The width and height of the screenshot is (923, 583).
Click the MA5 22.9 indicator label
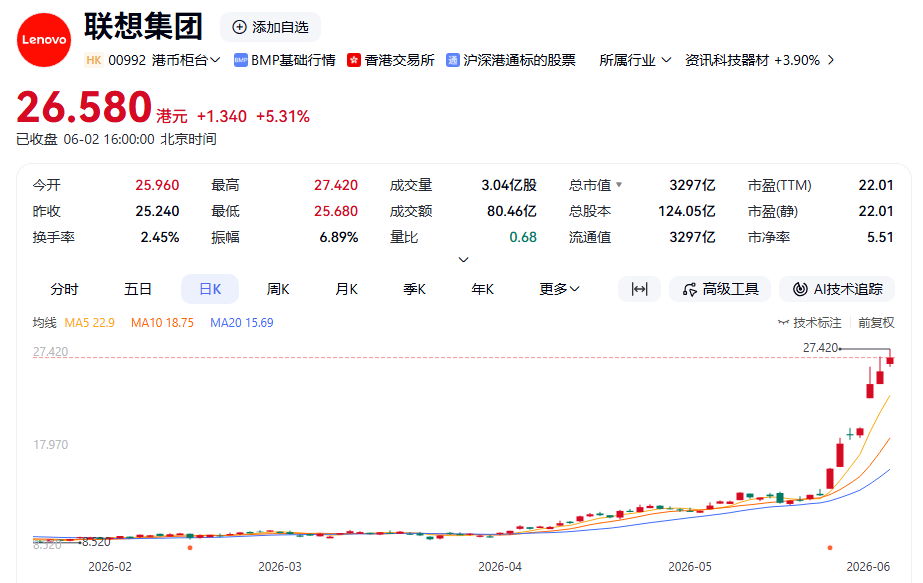click(x=89, y=323)
